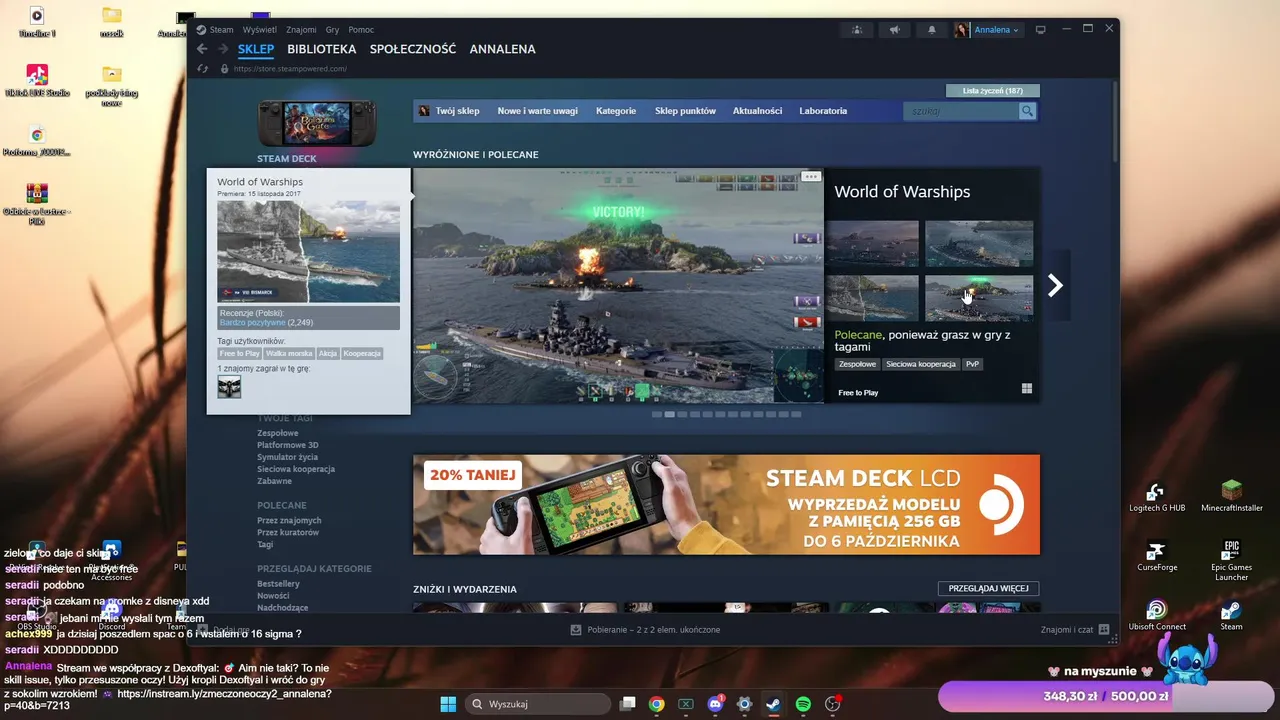1280x720 pixels.
Task: Click the Steam forward navigation arrow
Action: pyautogui.click(x=221, y=49)
